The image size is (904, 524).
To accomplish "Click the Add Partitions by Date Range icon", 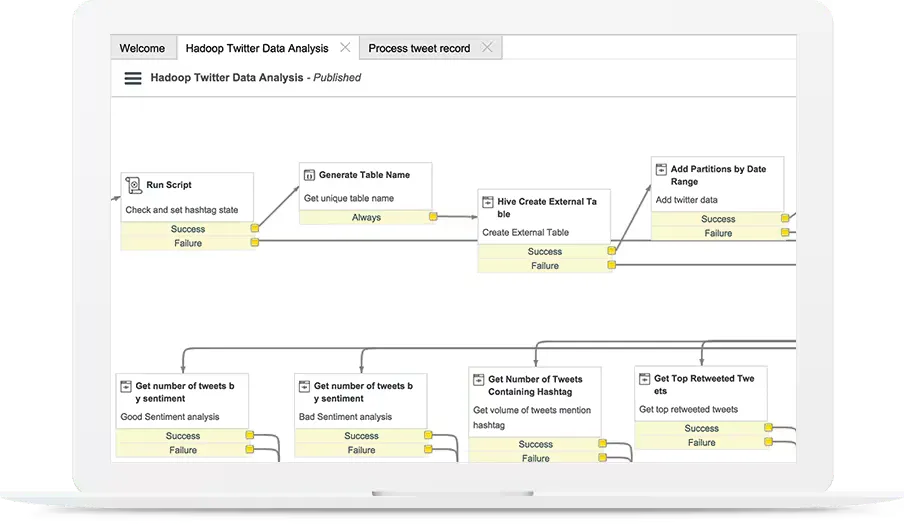I will (x=660, y=170).
